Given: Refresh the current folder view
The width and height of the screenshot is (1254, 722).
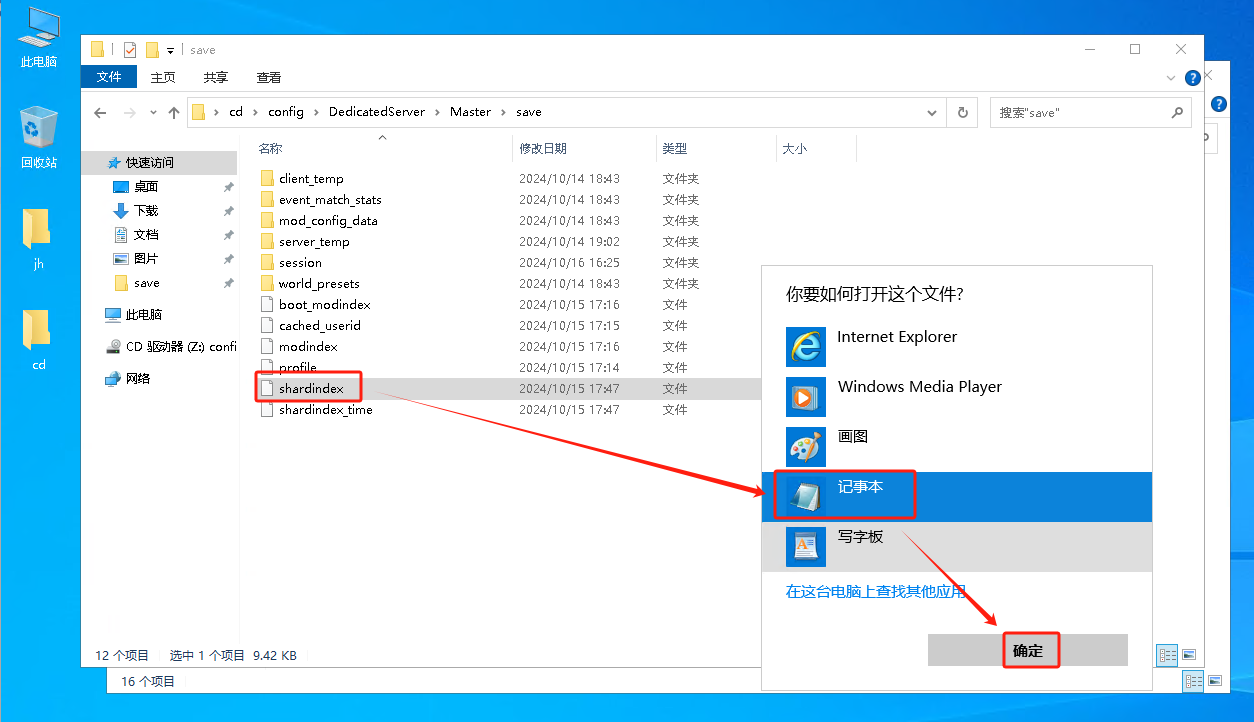Looking at the screenshot, I should pyautogui.click(x=962, y=113).
